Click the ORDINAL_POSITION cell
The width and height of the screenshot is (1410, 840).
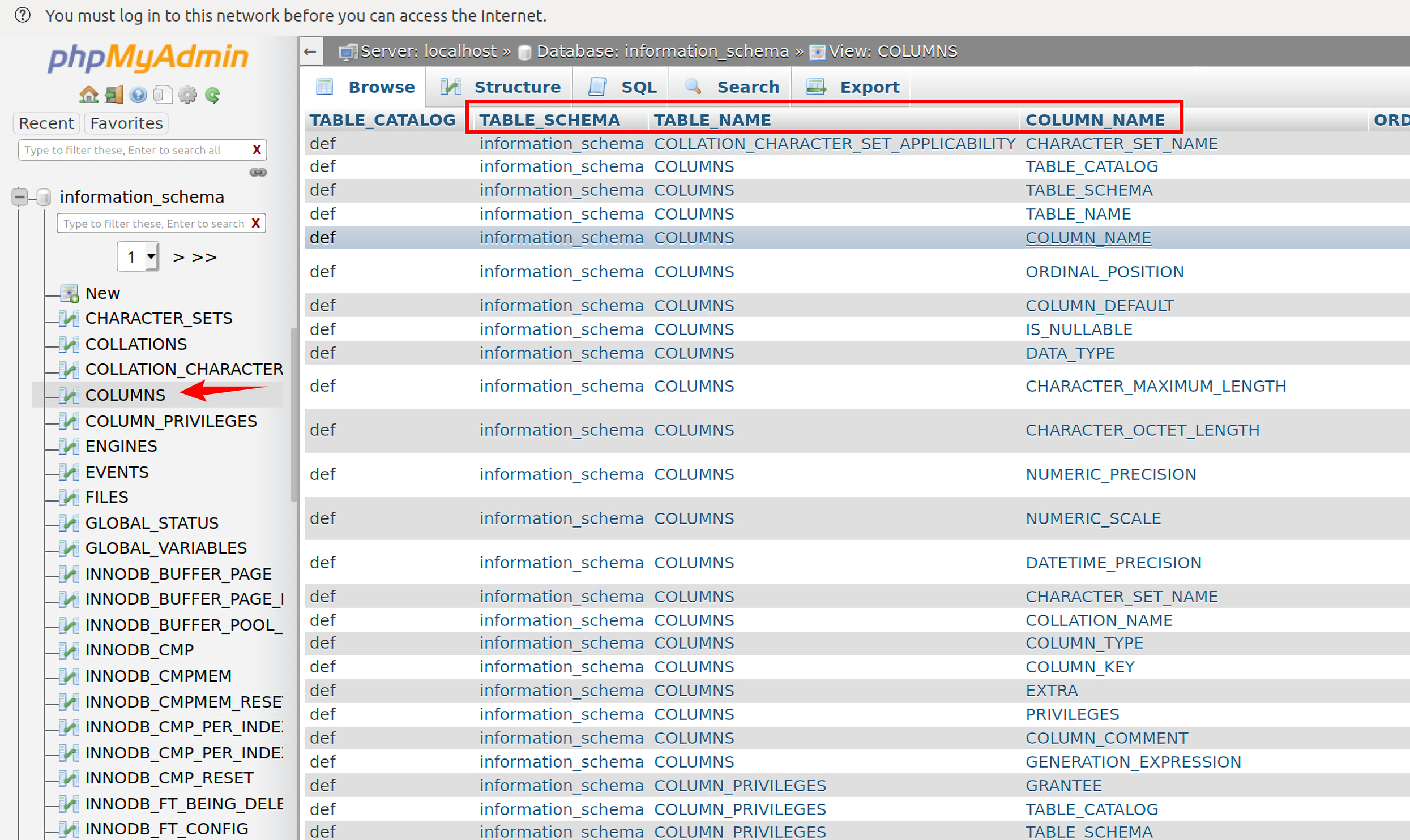(1105, 272)
